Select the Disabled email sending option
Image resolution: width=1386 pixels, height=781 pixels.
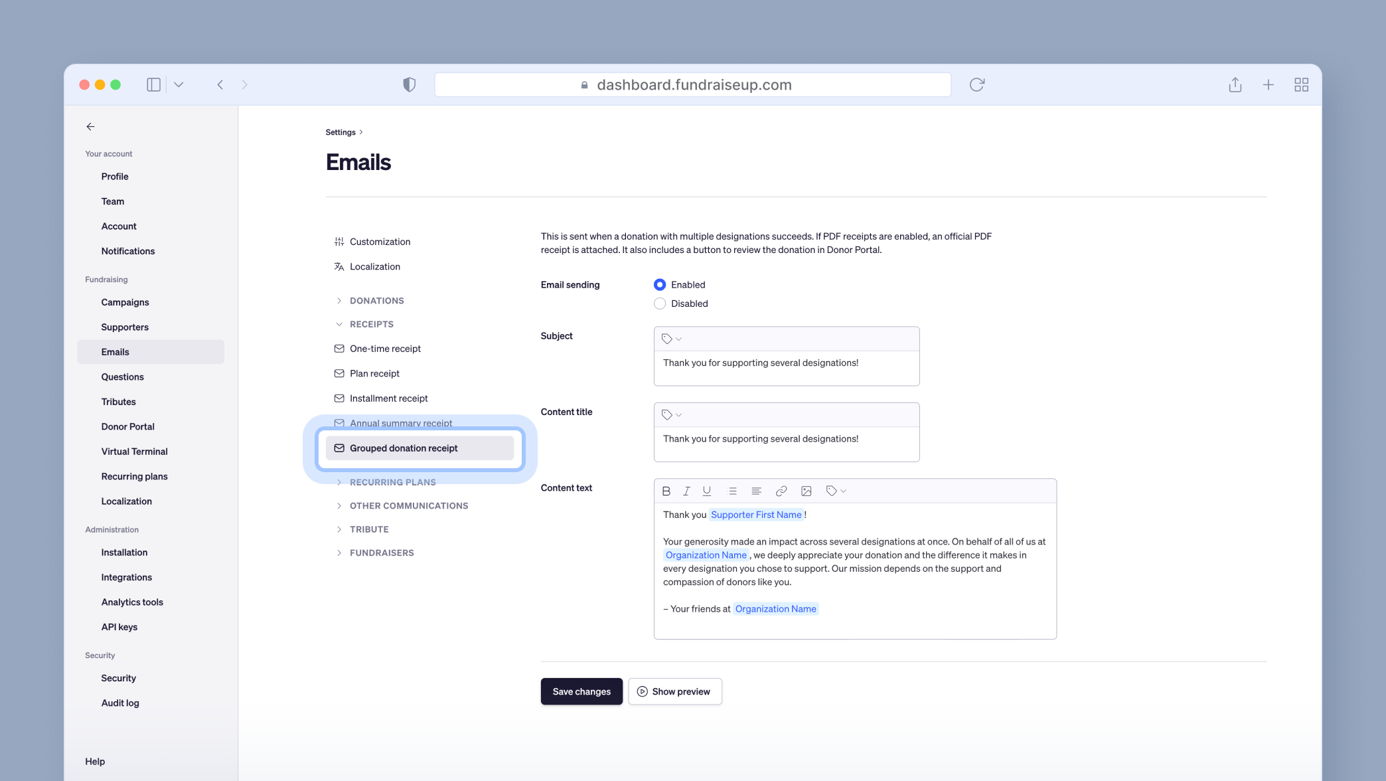(660, 304)
